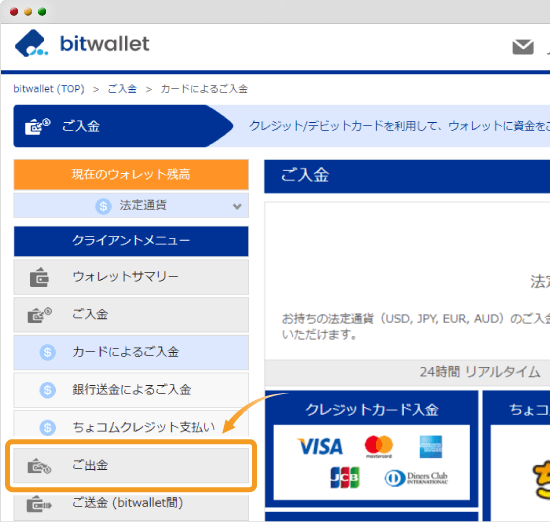The width and height of the screenshot is (550, 522).
Task: Click the クライアントメニュー header
Action: [x=131, y=241]
